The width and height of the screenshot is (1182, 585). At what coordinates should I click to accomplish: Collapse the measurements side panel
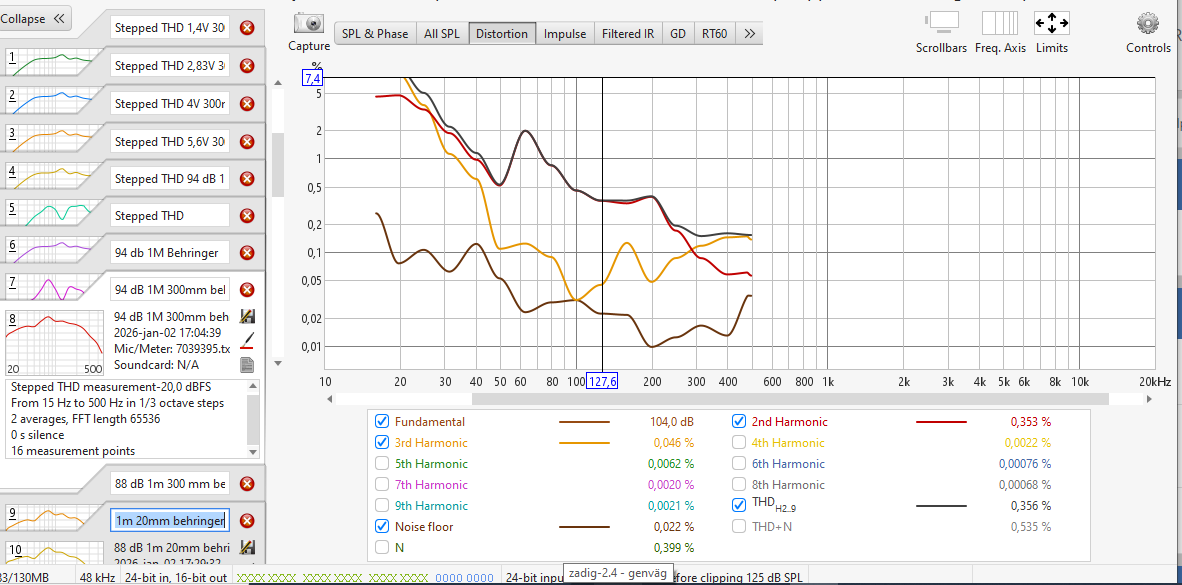(35, 18)
